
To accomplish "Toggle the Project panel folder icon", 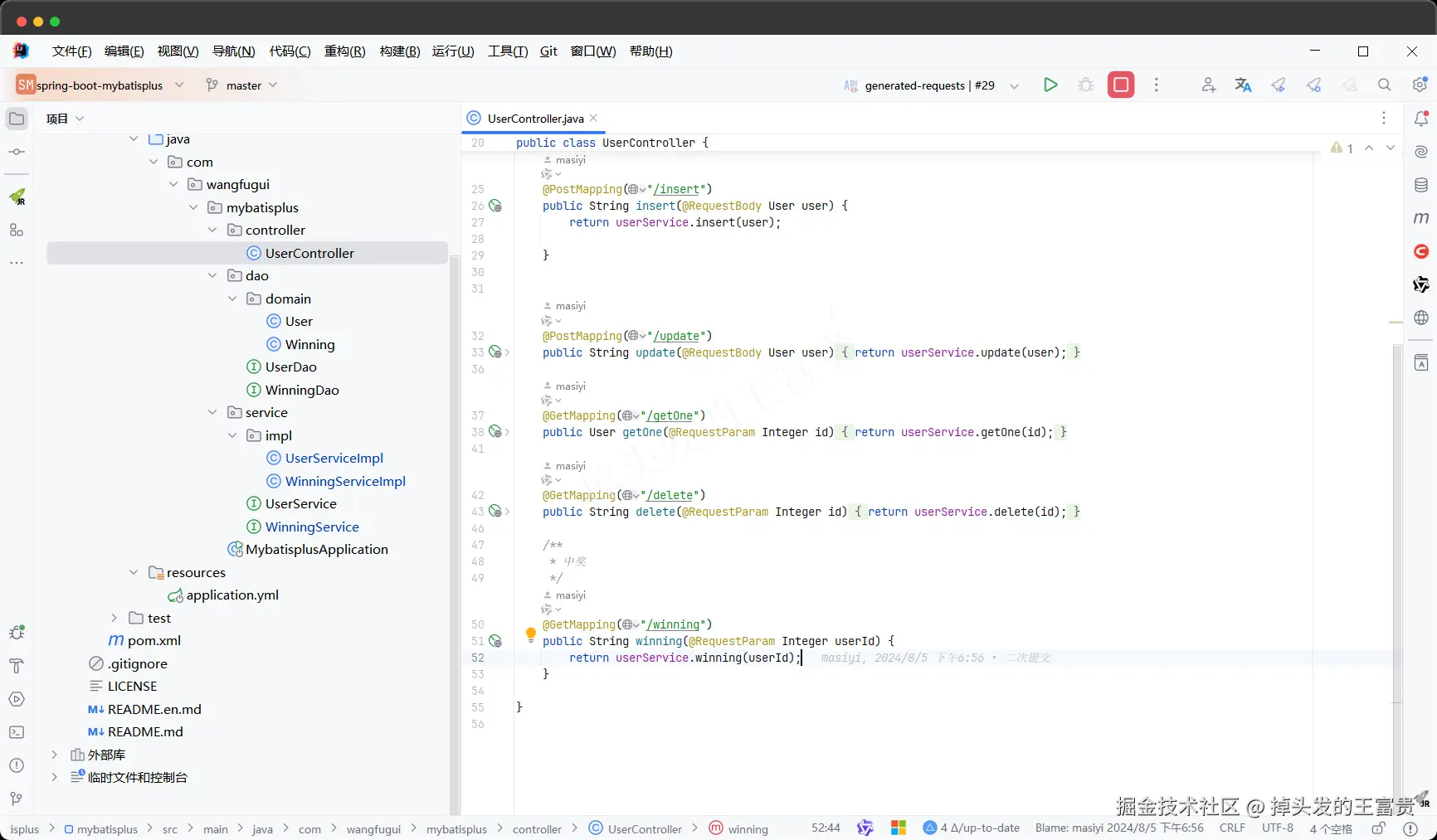I will pos(17,119).
